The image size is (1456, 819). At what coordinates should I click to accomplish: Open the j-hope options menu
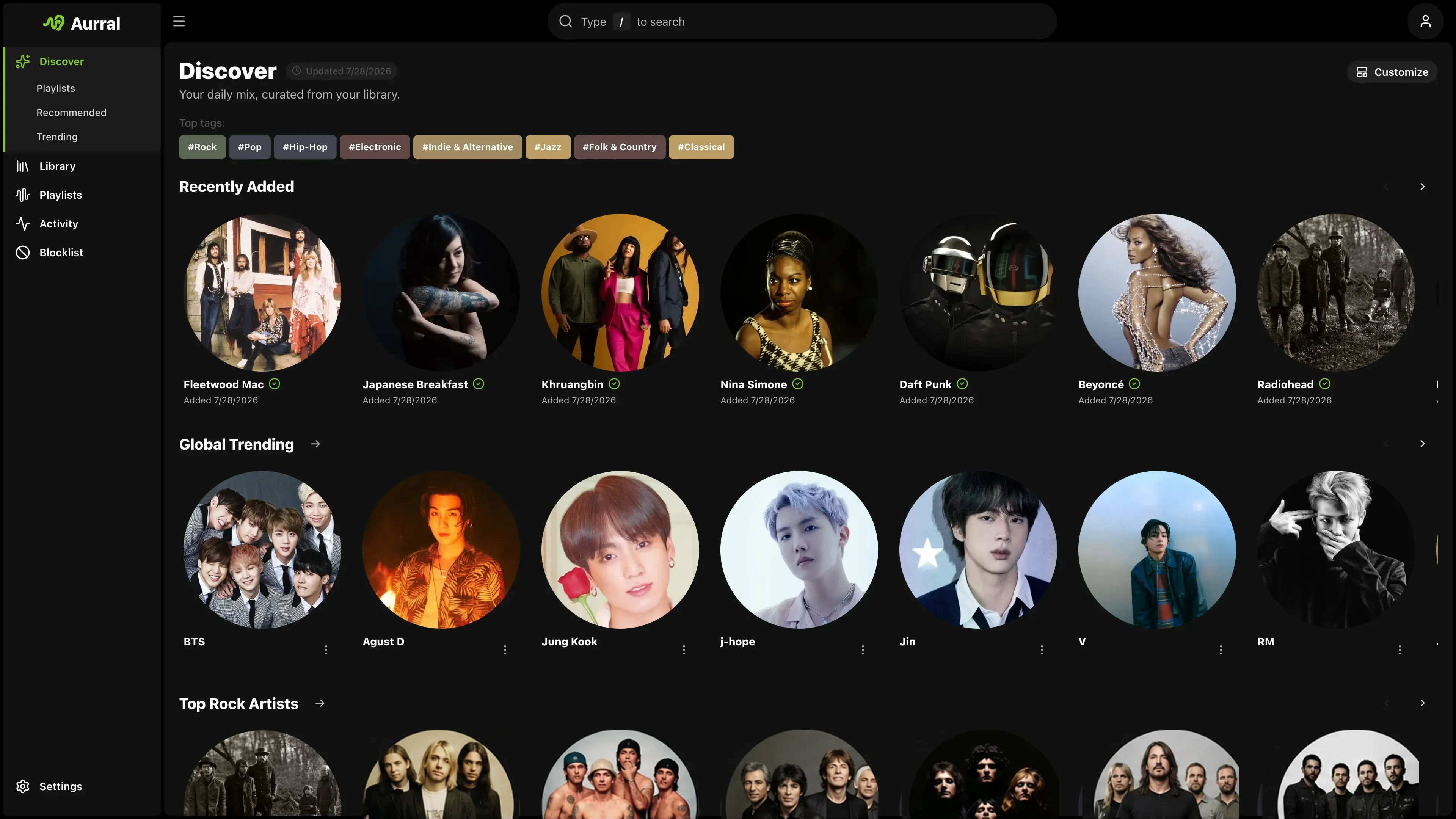(863, 650)
